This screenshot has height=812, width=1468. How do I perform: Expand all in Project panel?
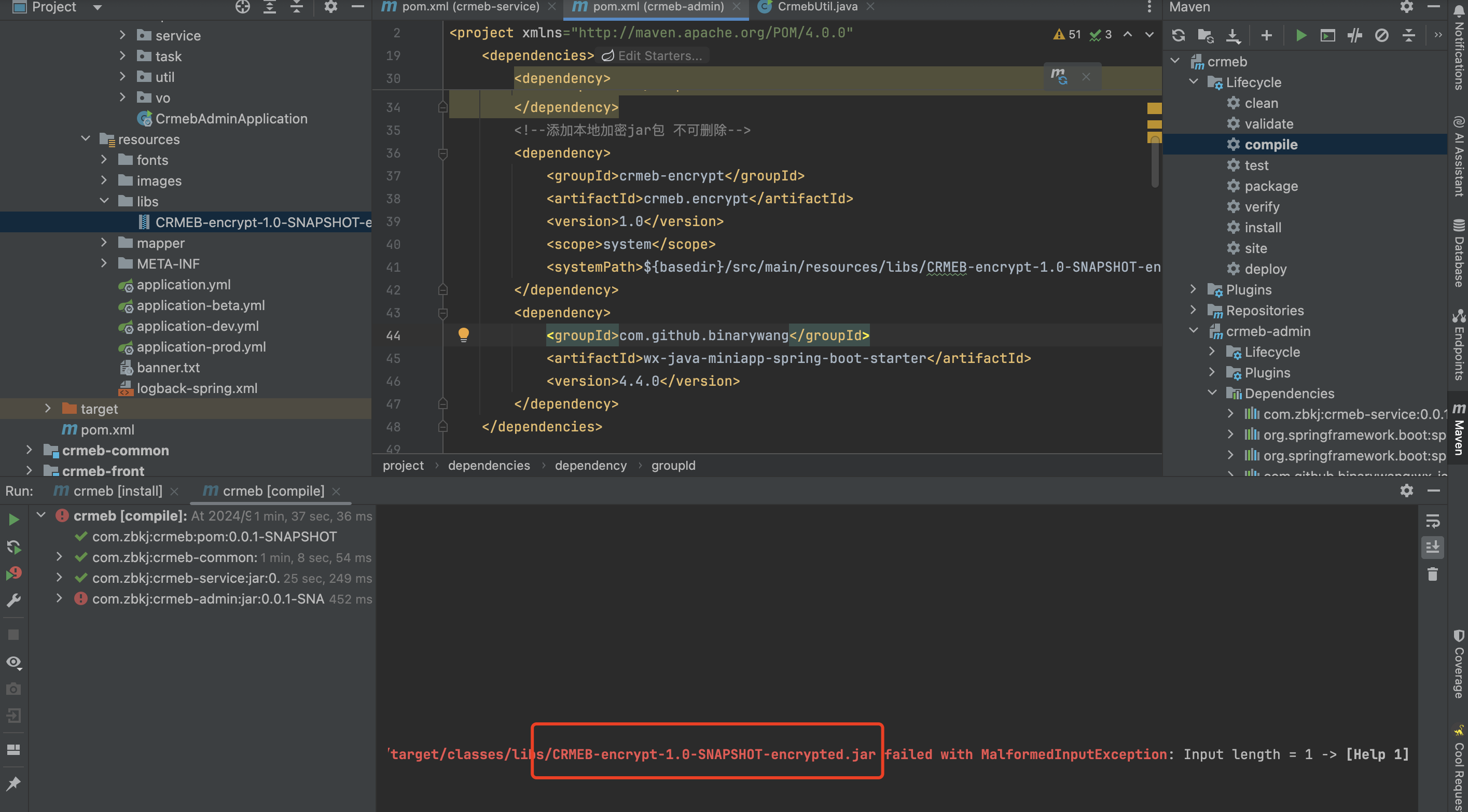coord(270,7)
